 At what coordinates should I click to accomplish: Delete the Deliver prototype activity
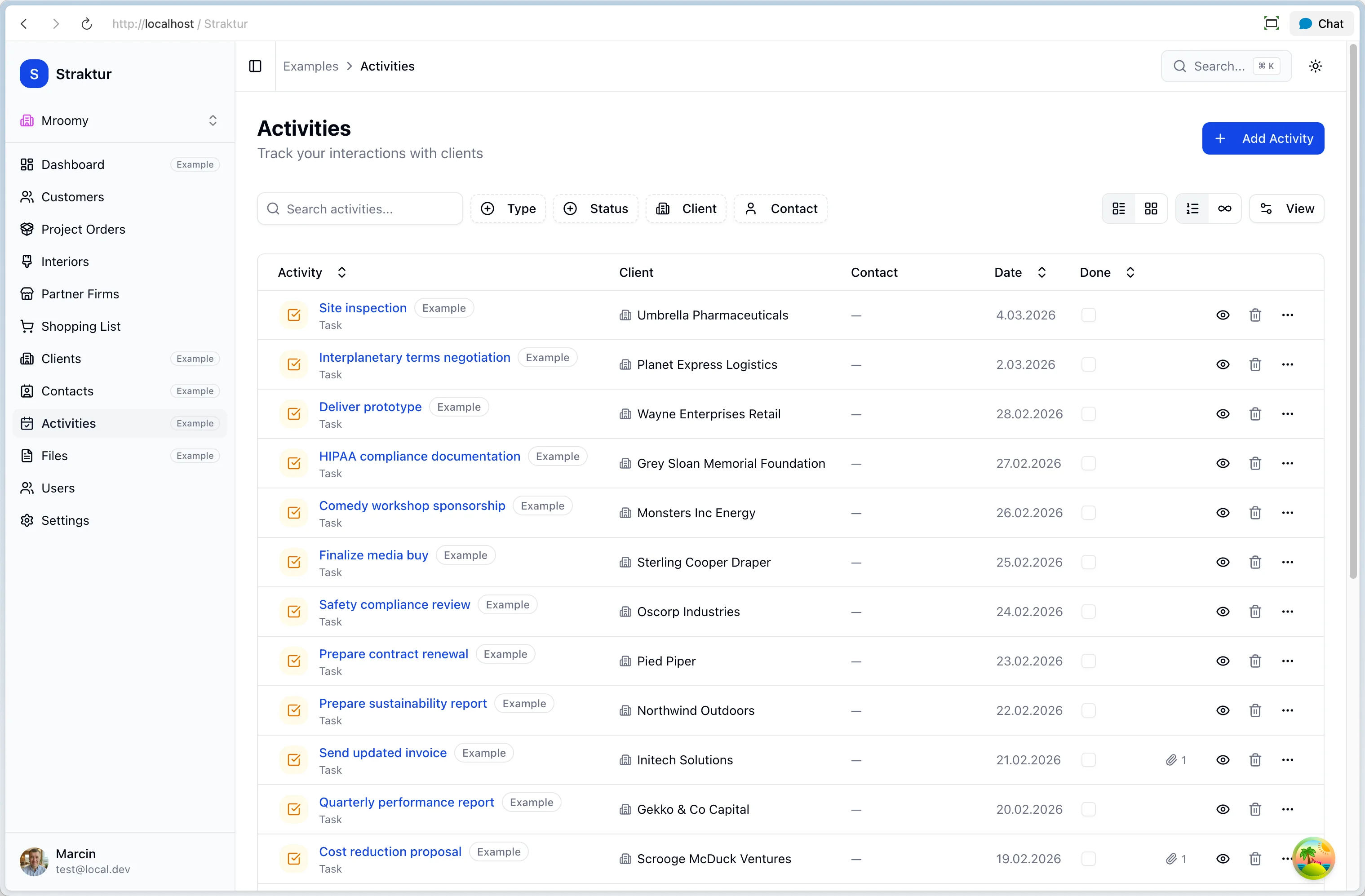click(1255, 413)
